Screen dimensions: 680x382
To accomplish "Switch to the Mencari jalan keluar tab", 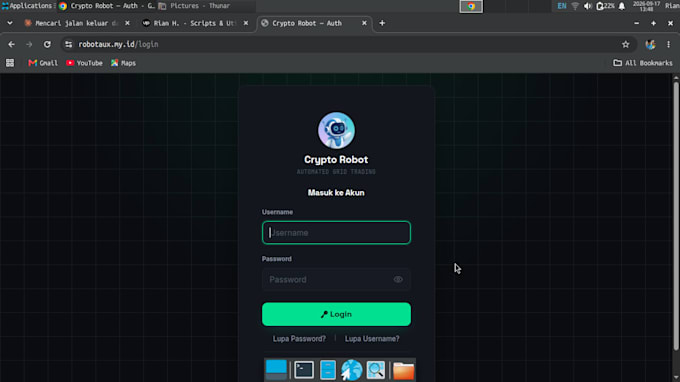I will 72,23.
